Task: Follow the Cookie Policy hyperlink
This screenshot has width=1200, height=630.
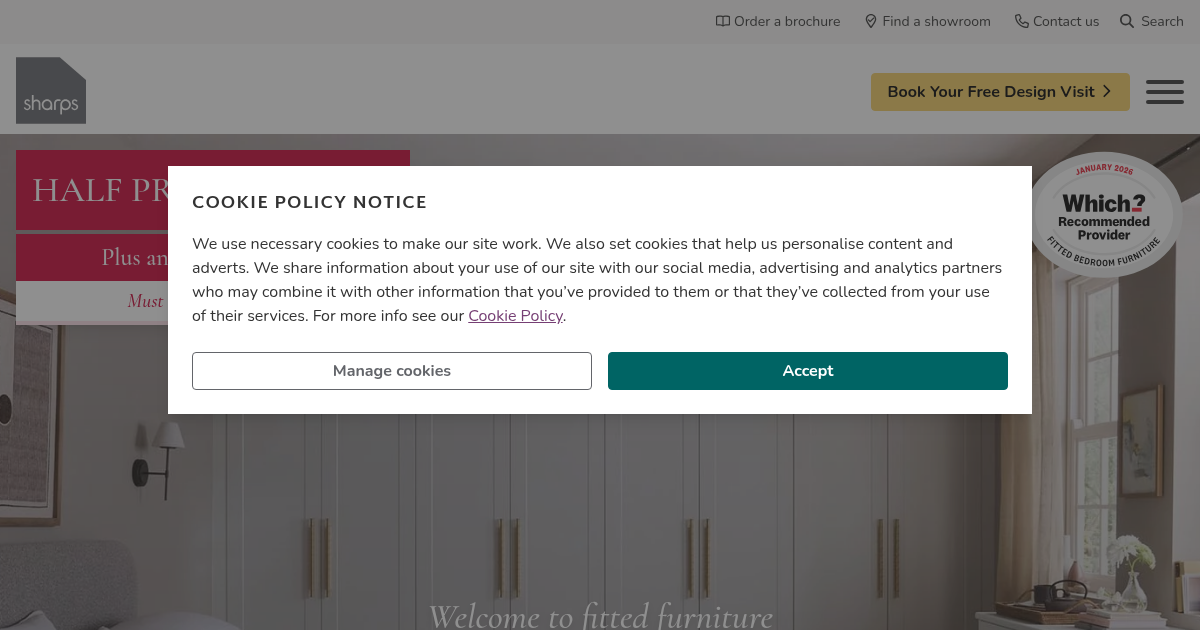Action: pyautogui.click(x=515, y=316)
